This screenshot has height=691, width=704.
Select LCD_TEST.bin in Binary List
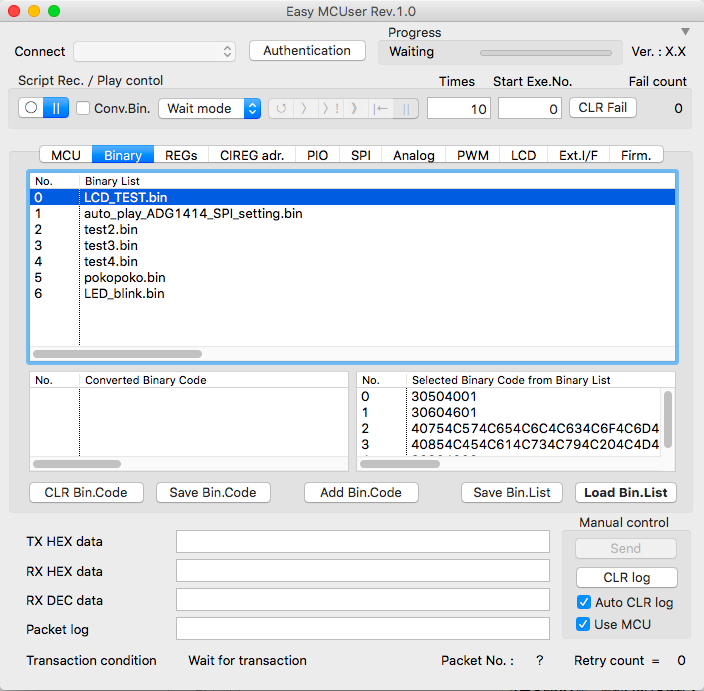(352, 198)
